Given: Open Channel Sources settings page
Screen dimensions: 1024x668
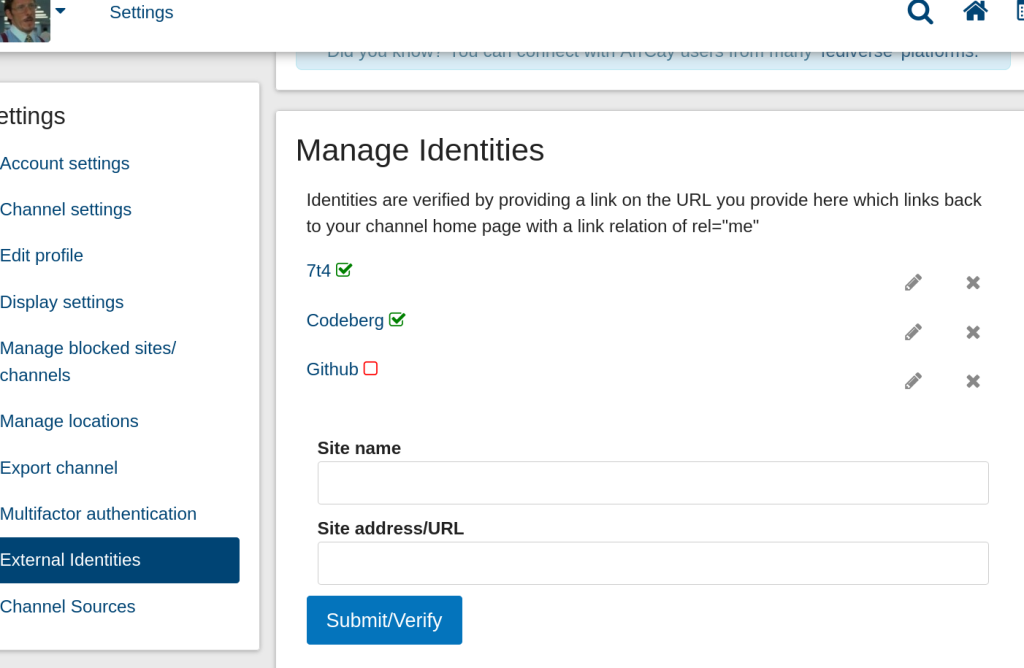Looking at the screenshot, I should pos(68,607).
